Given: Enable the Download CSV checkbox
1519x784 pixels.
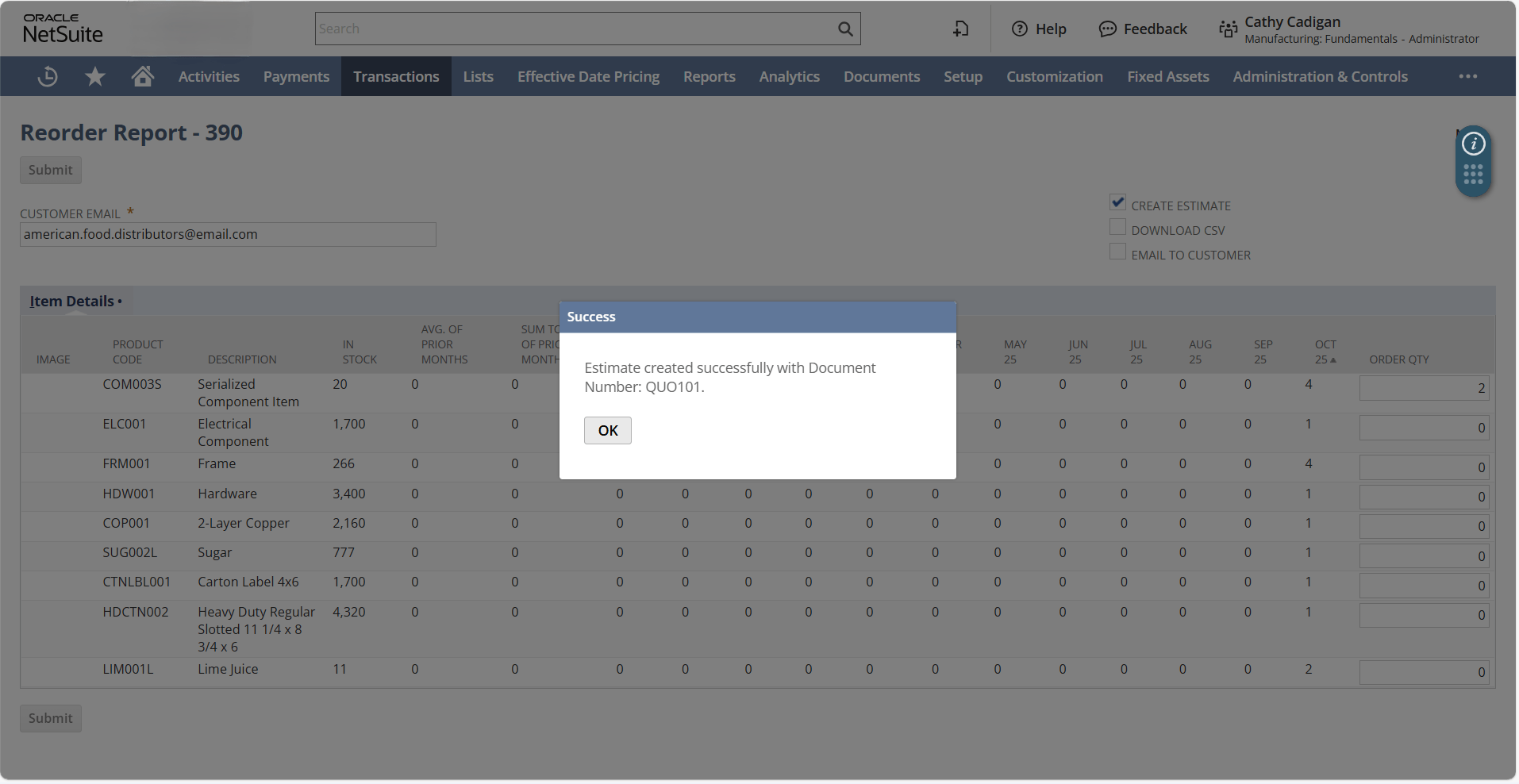Looking at the screenshot, I should 1117,228.
